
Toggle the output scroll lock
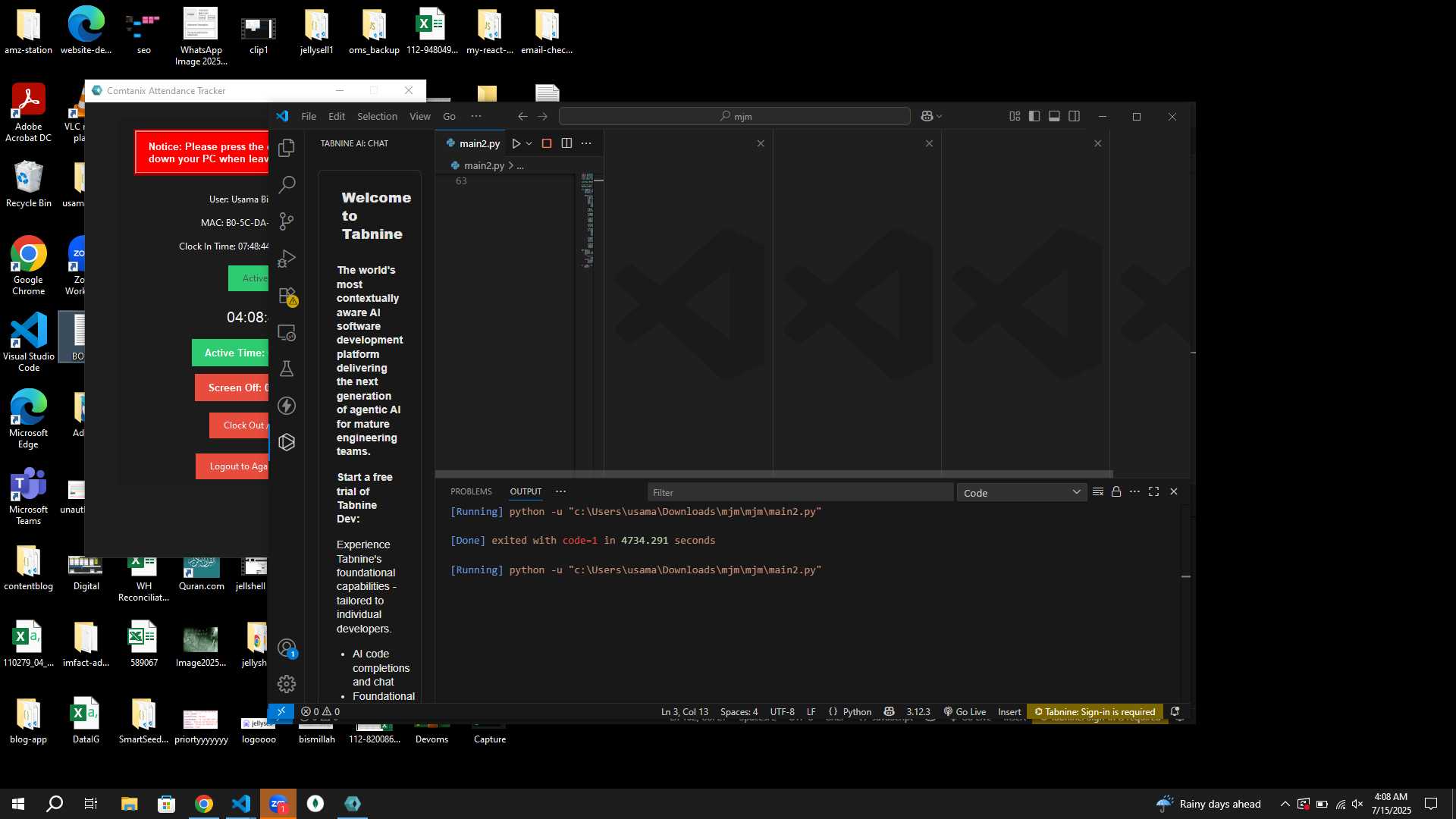pyautogui.click(x=1116, y=491)
